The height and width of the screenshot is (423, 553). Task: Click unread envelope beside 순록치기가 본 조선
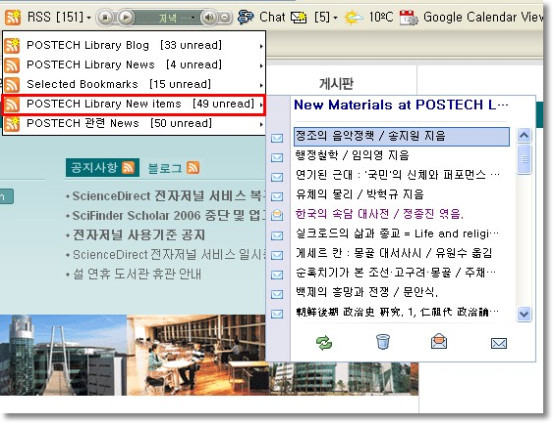277,274
